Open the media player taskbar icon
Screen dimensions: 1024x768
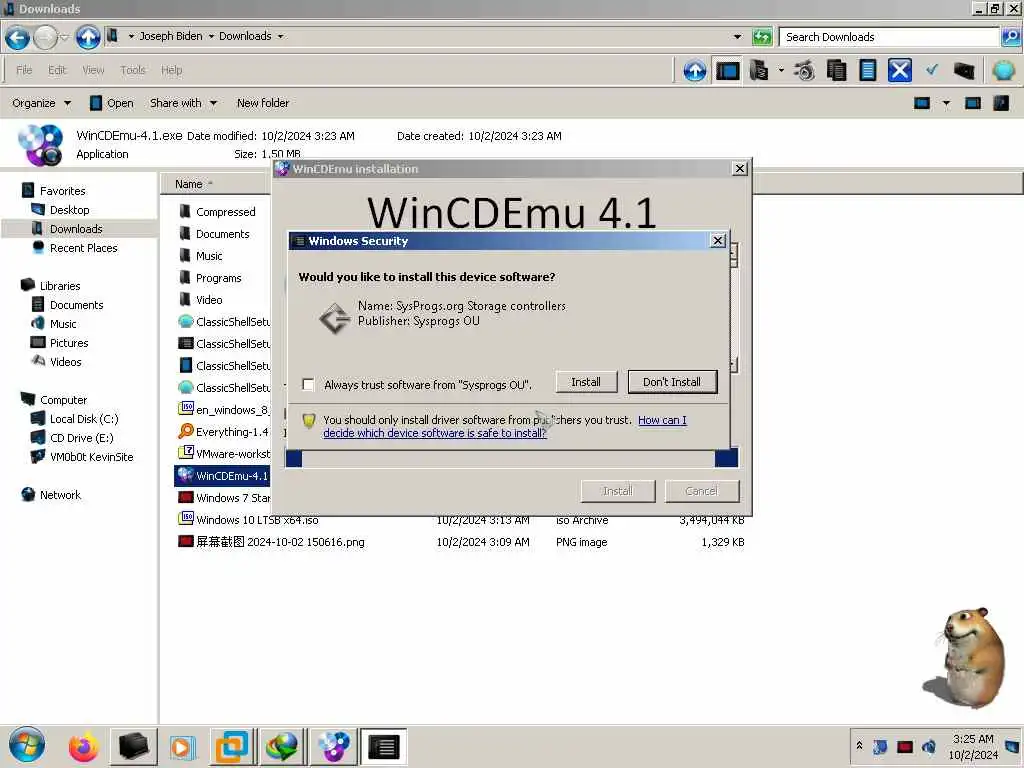pos(182,747)
